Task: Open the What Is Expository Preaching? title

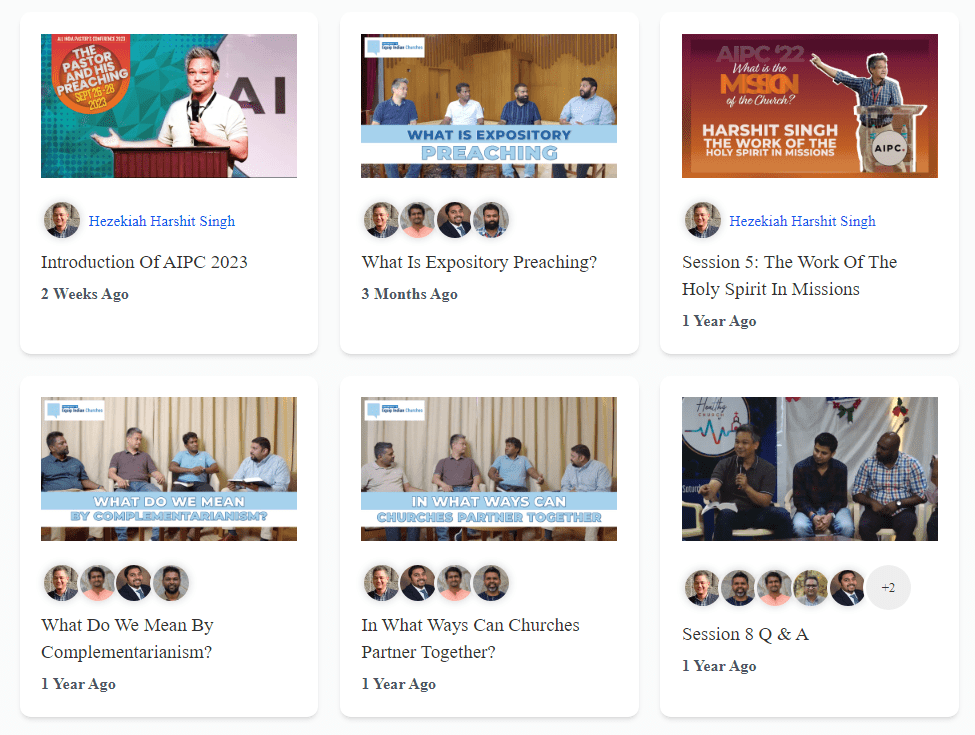Action: (479, 262)
